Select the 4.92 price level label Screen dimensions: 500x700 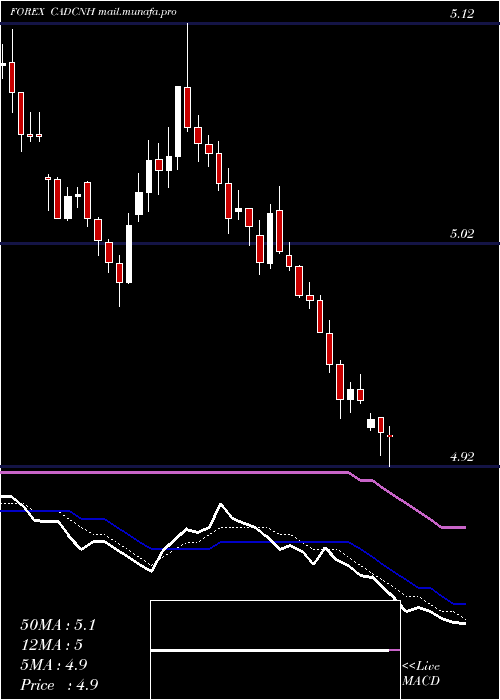[461, 457]
